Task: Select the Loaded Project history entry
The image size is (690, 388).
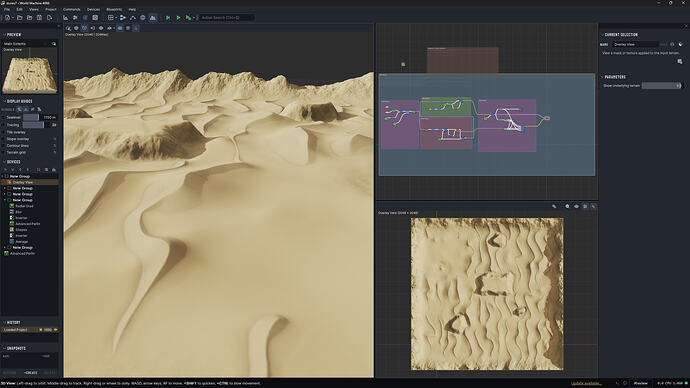Action: [30, 329]
